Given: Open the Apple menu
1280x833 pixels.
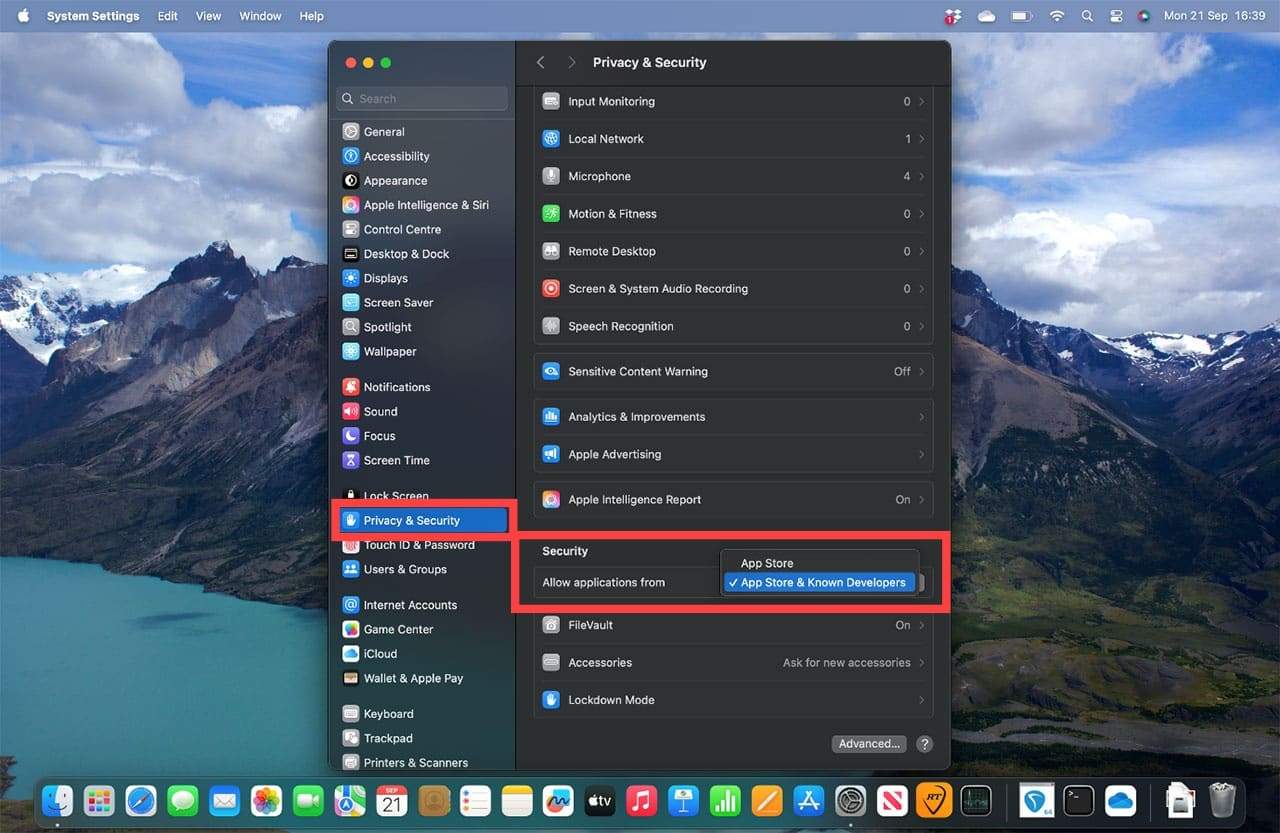Looking at the screenshot, I should point(23,16).
